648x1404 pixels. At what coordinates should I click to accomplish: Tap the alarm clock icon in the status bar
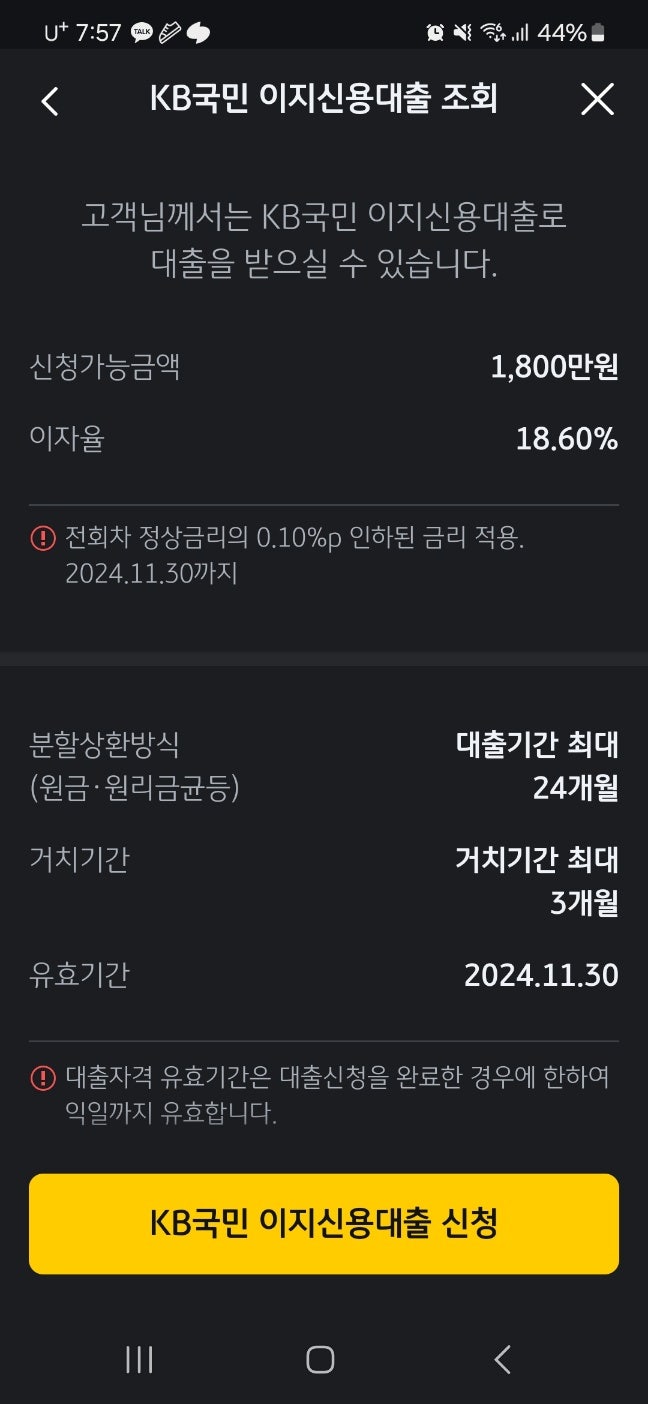(x=432, y=31)
